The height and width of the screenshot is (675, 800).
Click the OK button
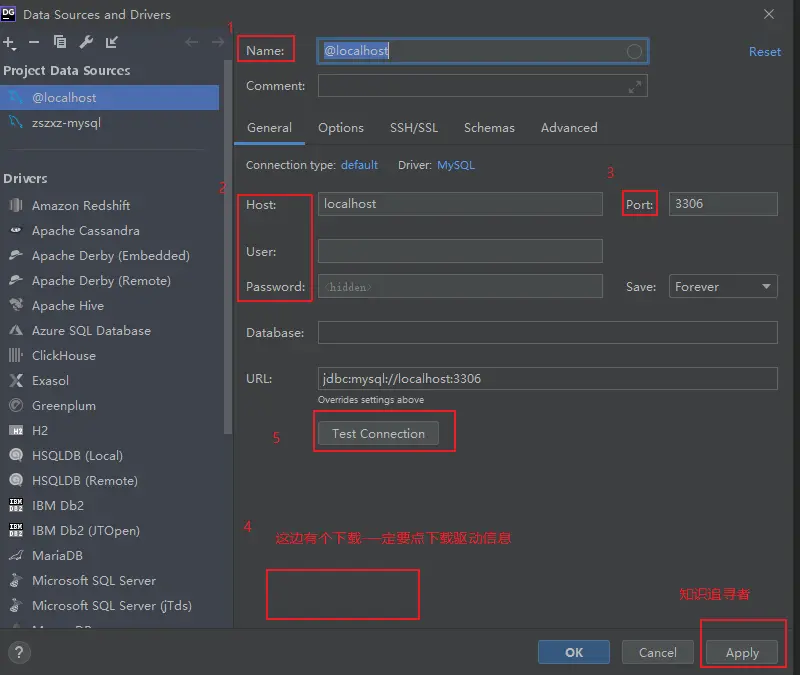click(573, 652)
